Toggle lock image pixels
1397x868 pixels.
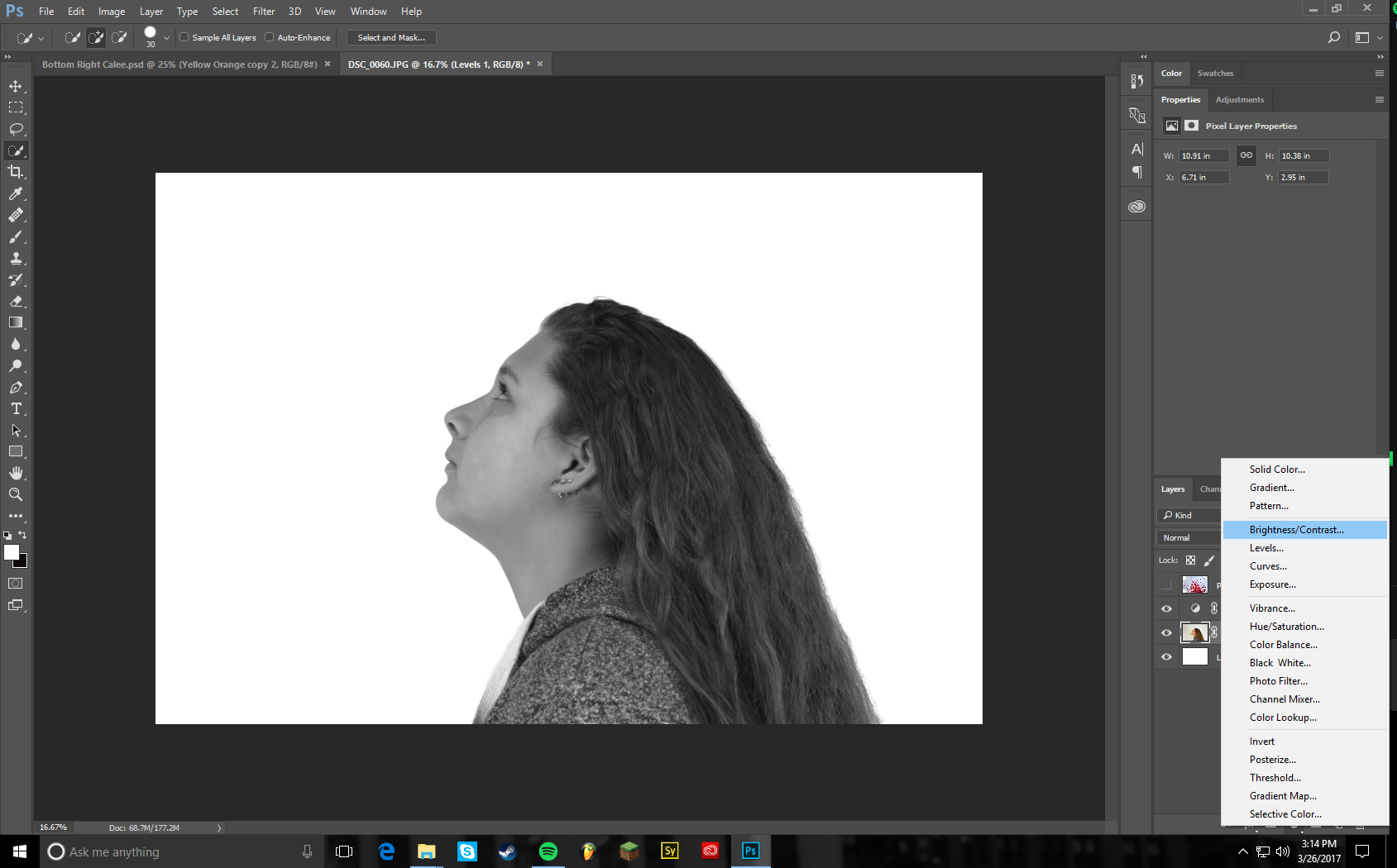click(1209, 560)
